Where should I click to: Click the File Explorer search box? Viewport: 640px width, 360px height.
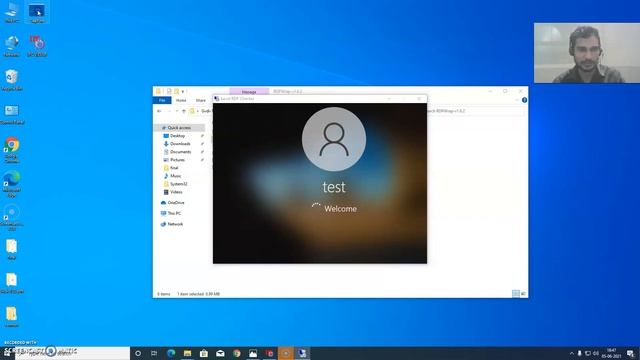(476, 111)
